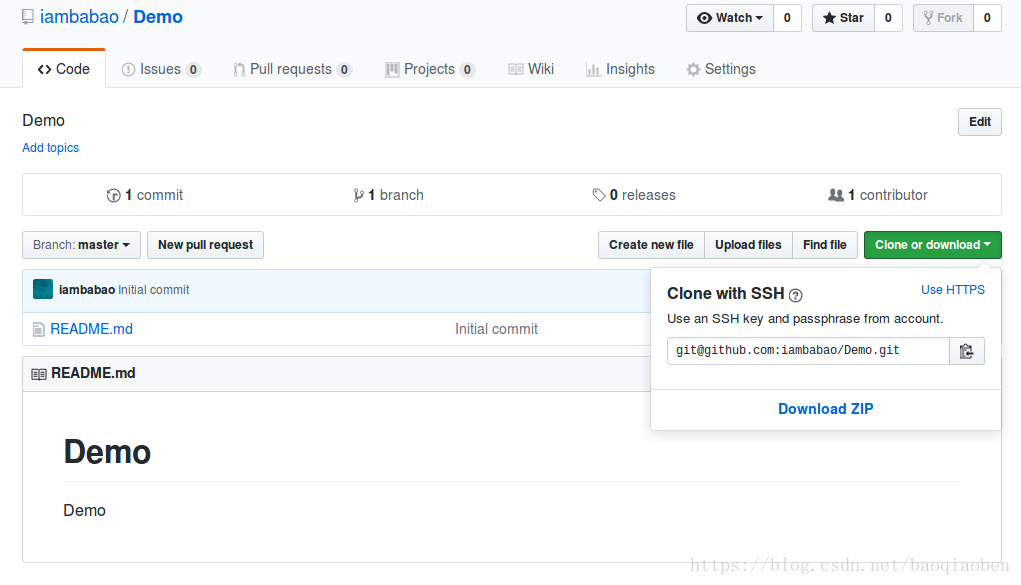Open the README.md file link
This screenshot has width=1021, height=585.
tap(92, 329)
